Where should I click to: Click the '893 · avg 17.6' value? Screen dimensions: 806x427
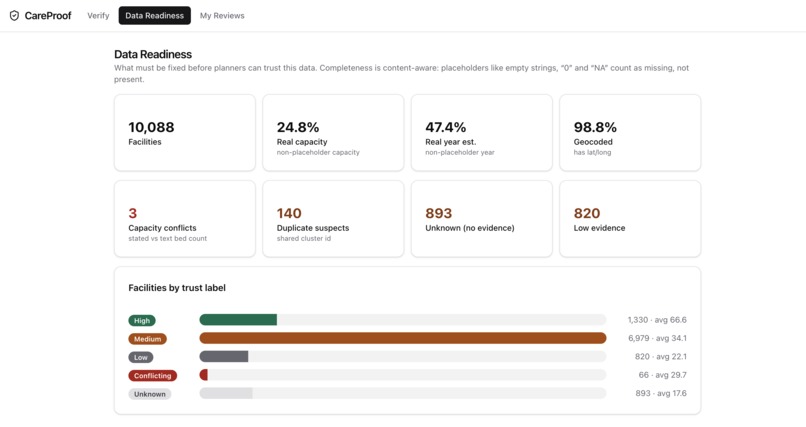click(661, 393)
